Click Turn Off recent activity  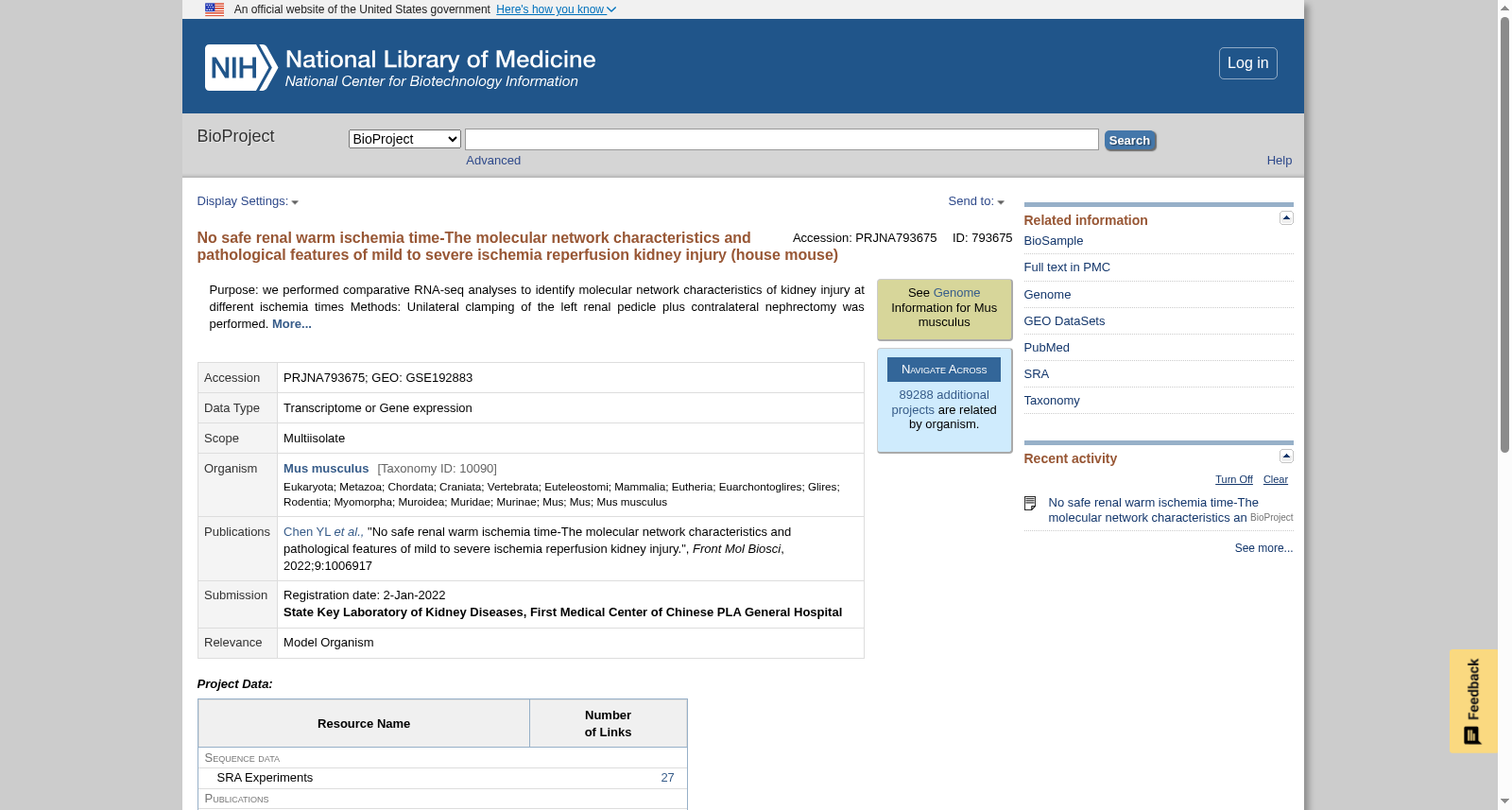point(1233,480)
